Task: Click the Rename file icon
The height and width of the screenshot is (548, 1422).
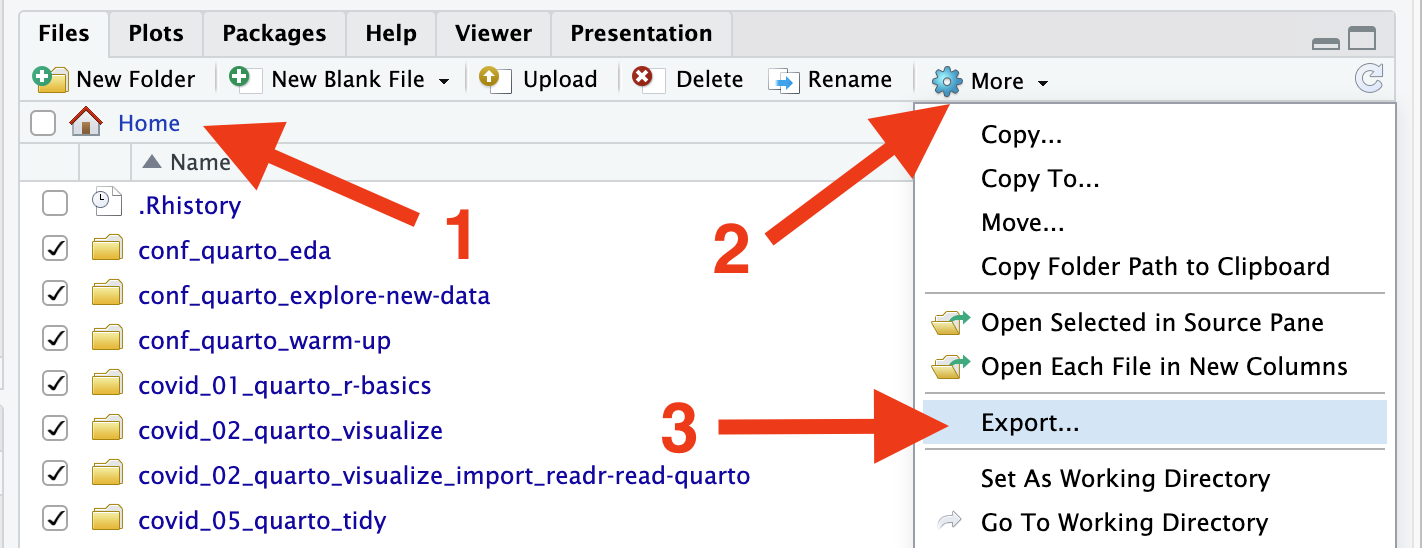Action: point(783,80)
